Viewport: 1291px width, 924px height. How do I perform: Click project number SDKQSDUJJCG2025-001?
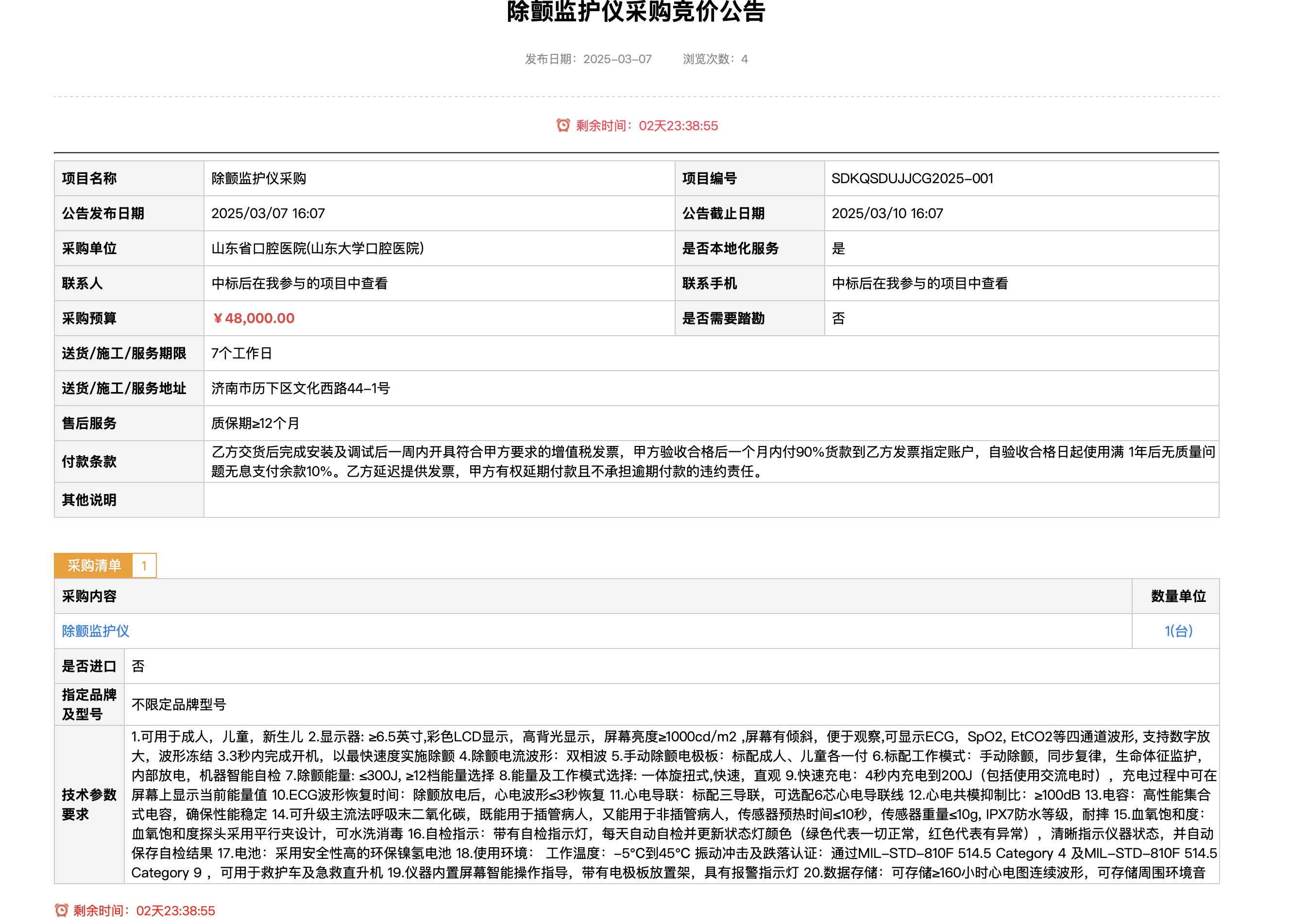(x=912, y=179)
